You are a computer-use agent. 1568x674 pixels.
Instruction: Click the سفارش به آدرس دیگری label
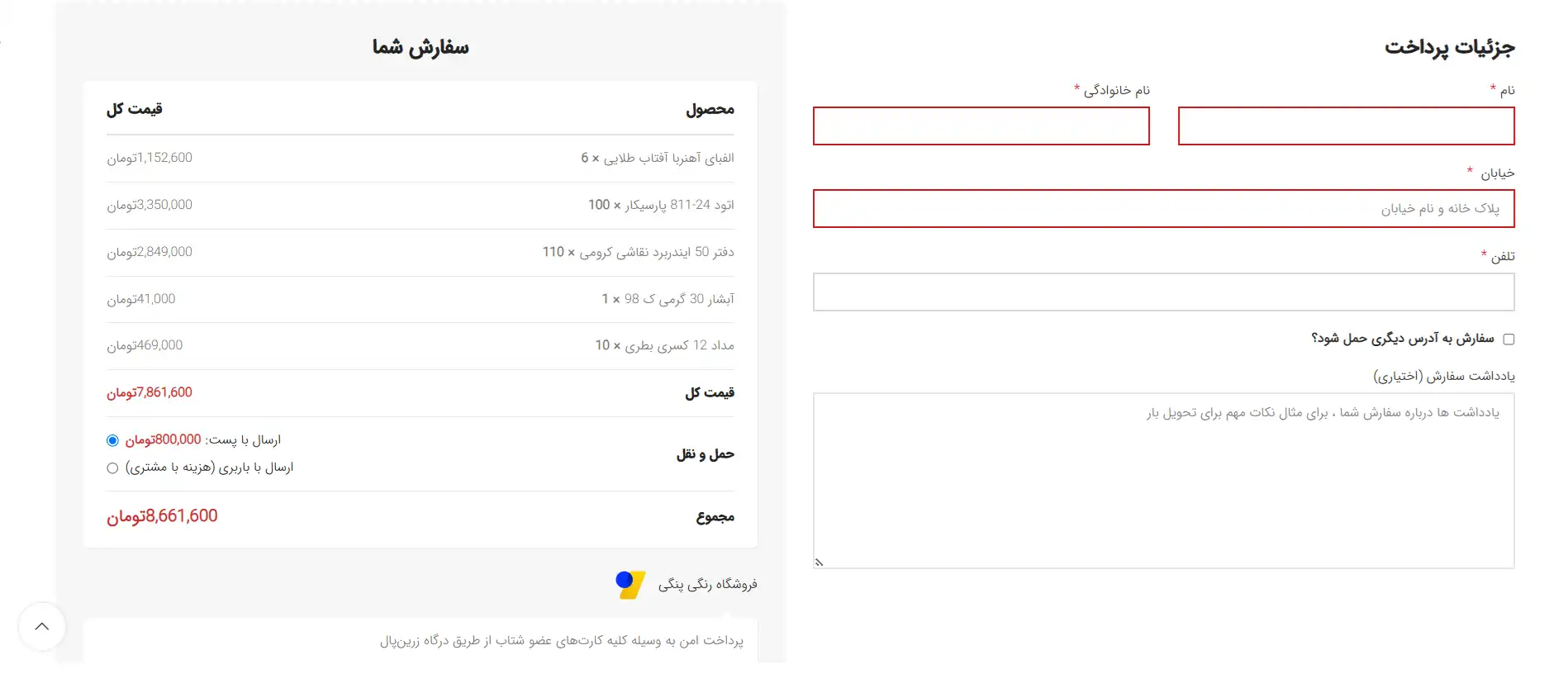[1403, 339]
